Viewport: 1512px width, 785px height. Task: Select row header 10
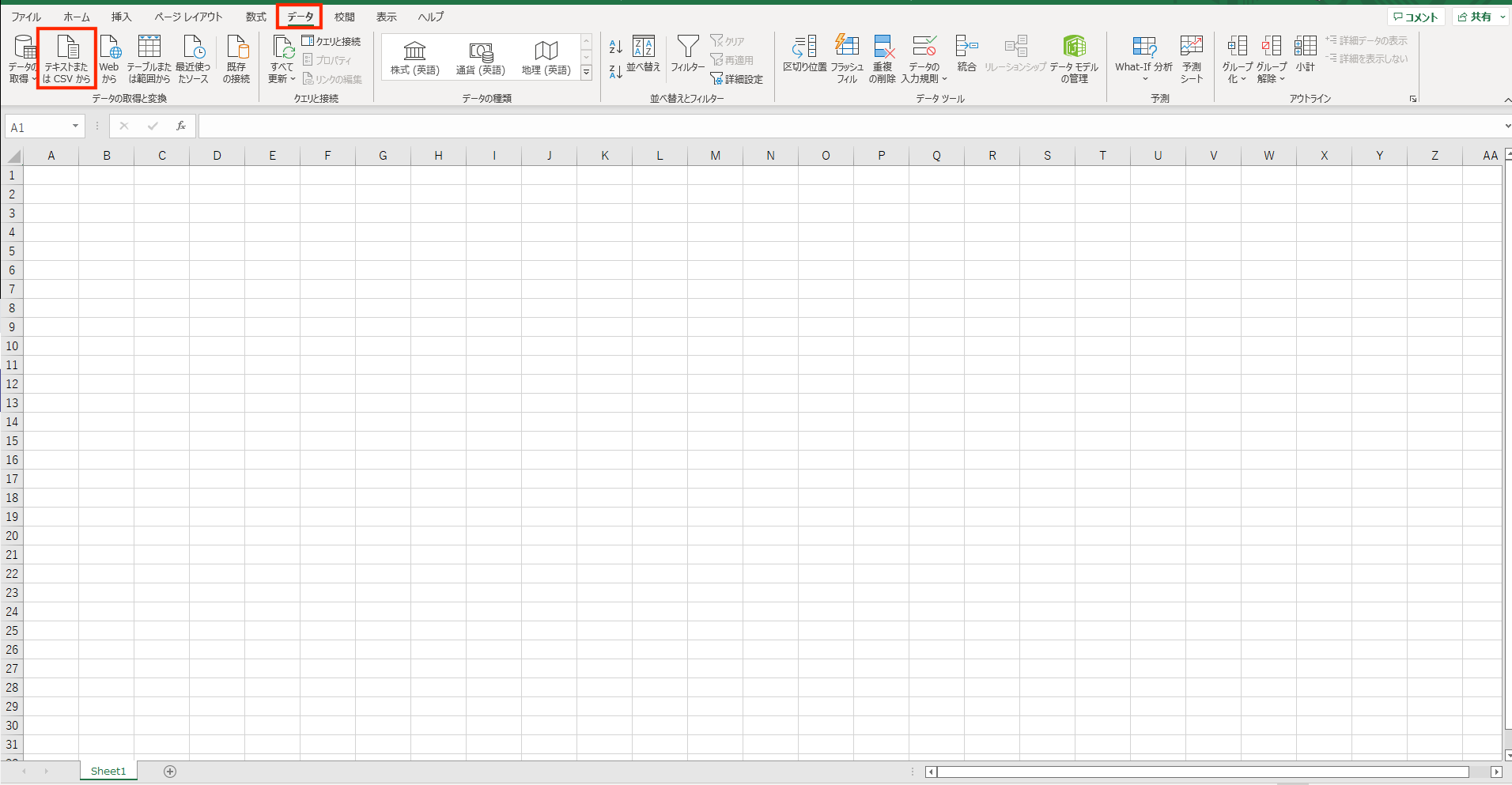tap(12, 346)
